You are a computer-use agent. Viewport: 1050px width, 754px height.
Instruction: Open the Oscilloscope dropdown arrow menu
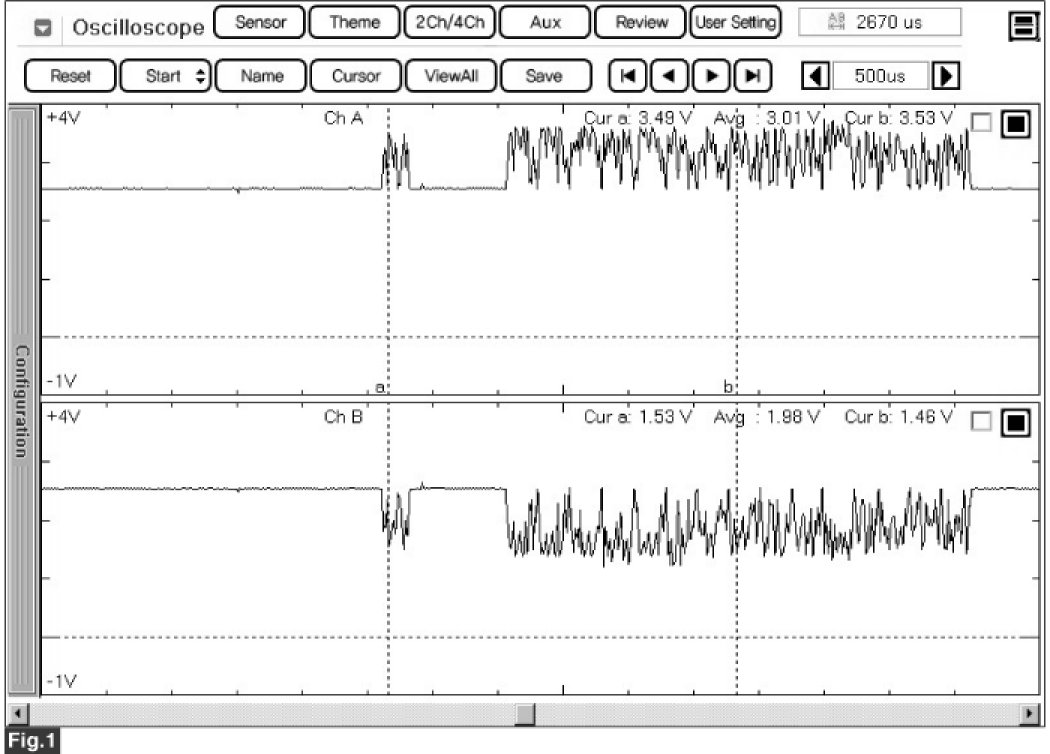42,27
